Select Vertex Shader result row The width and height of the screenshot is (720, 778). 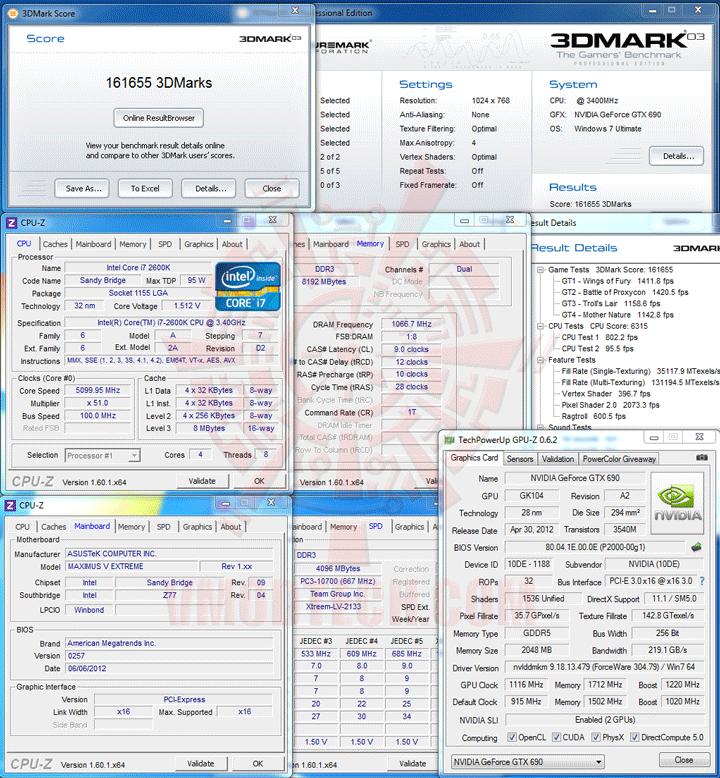[x=605, y=393]
